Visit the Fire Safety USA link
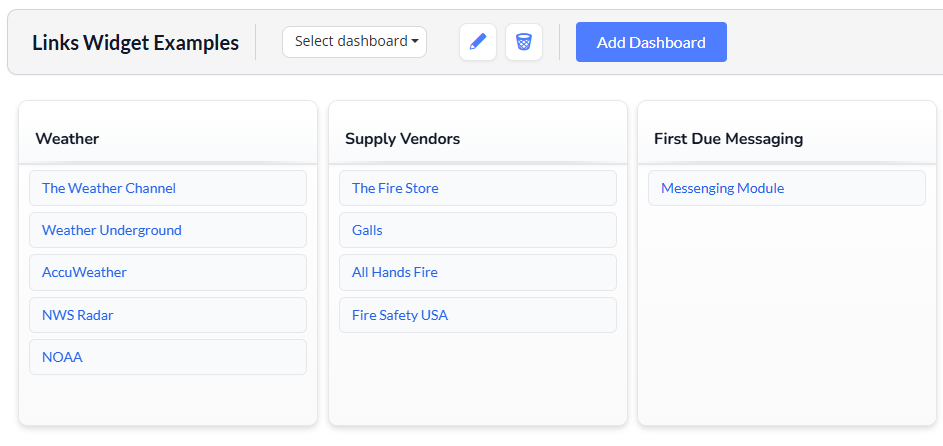The height and width of the screenshot is (446, 943). coord(400,315)
